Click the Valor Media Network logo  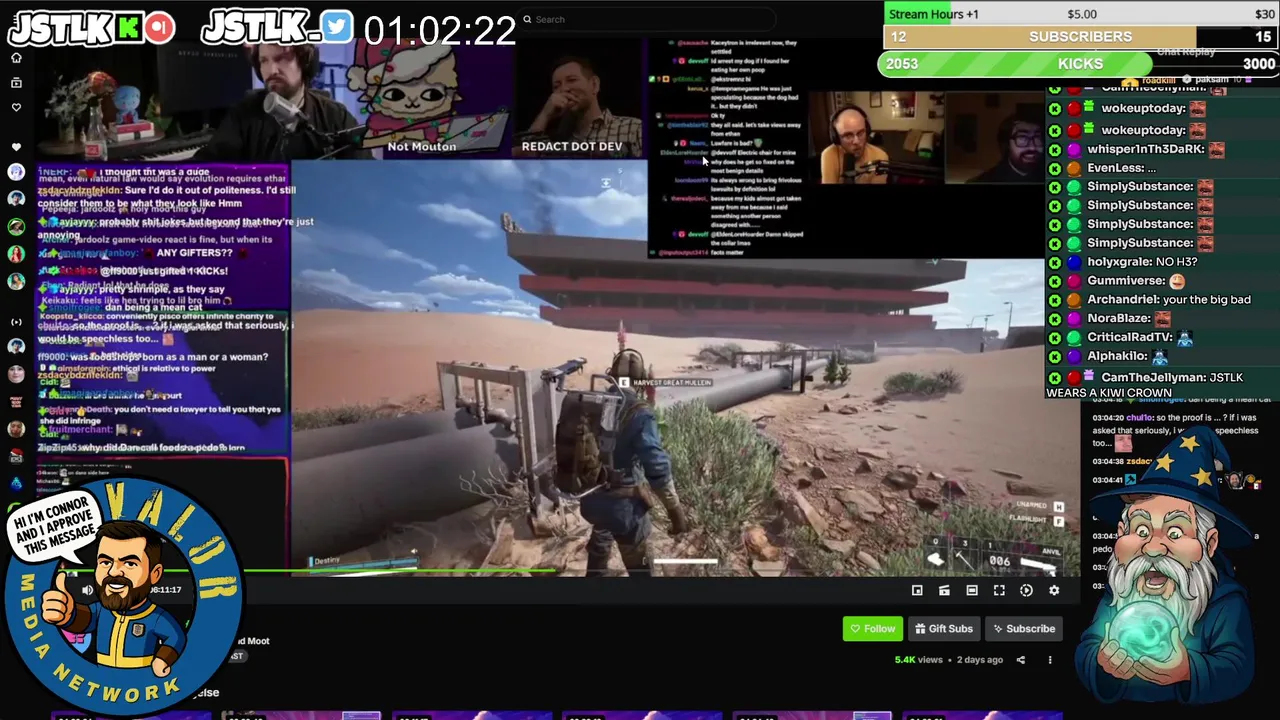click(x=123, y=598)
